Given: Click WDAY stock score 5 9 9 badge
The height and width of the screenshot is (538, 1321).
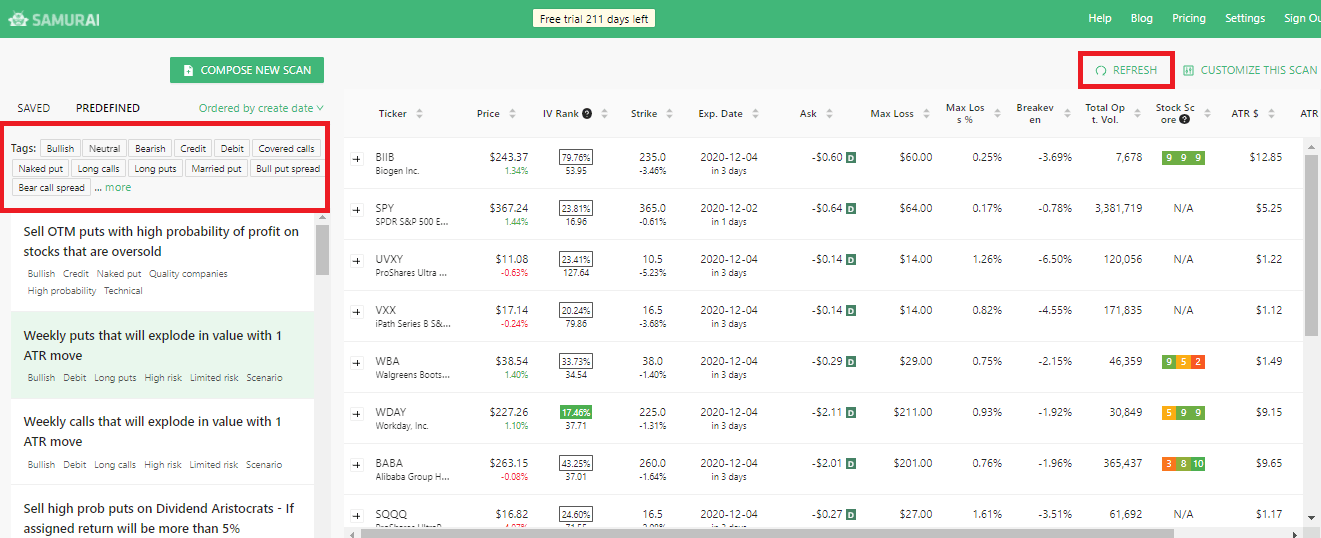Looking at the screenshot, I should click(1183, 413).
